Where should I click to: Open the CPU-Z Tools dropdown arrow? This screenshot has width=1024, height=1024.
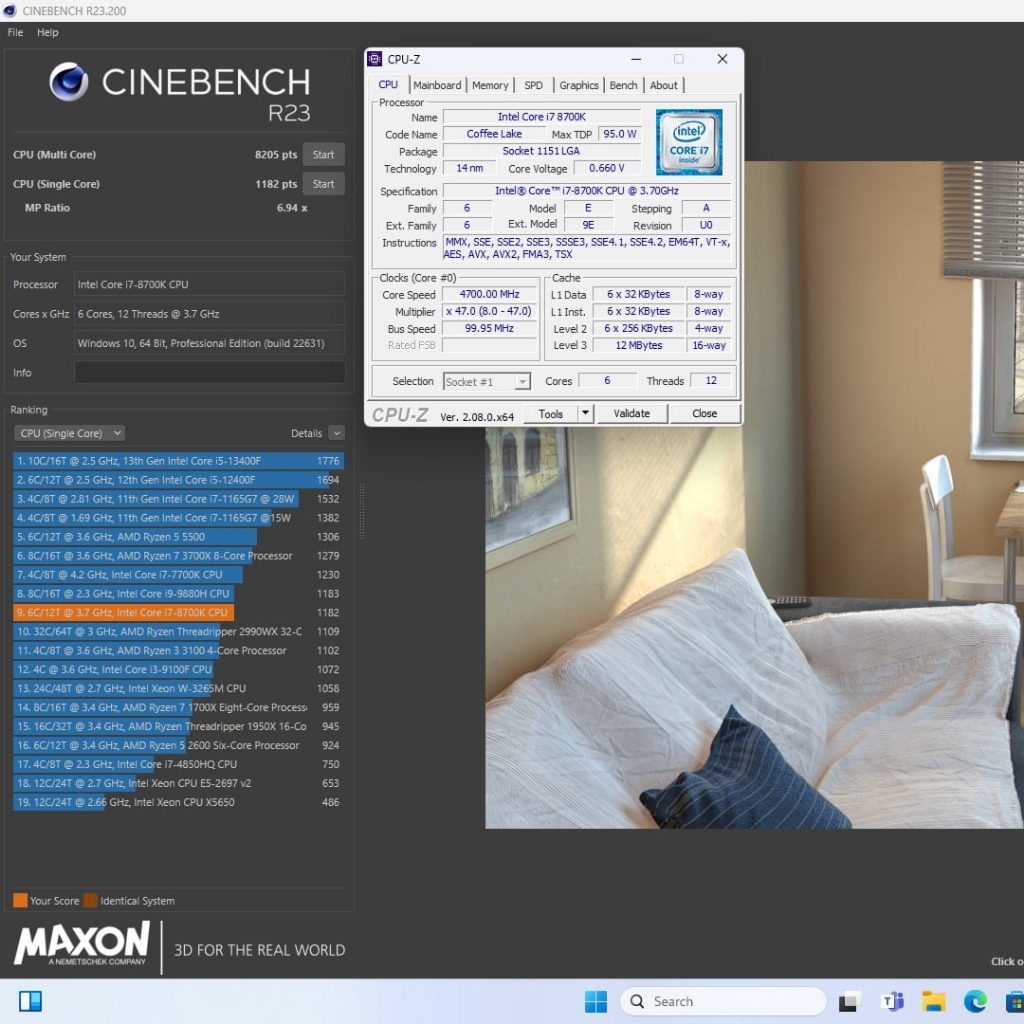pos(586,414)
